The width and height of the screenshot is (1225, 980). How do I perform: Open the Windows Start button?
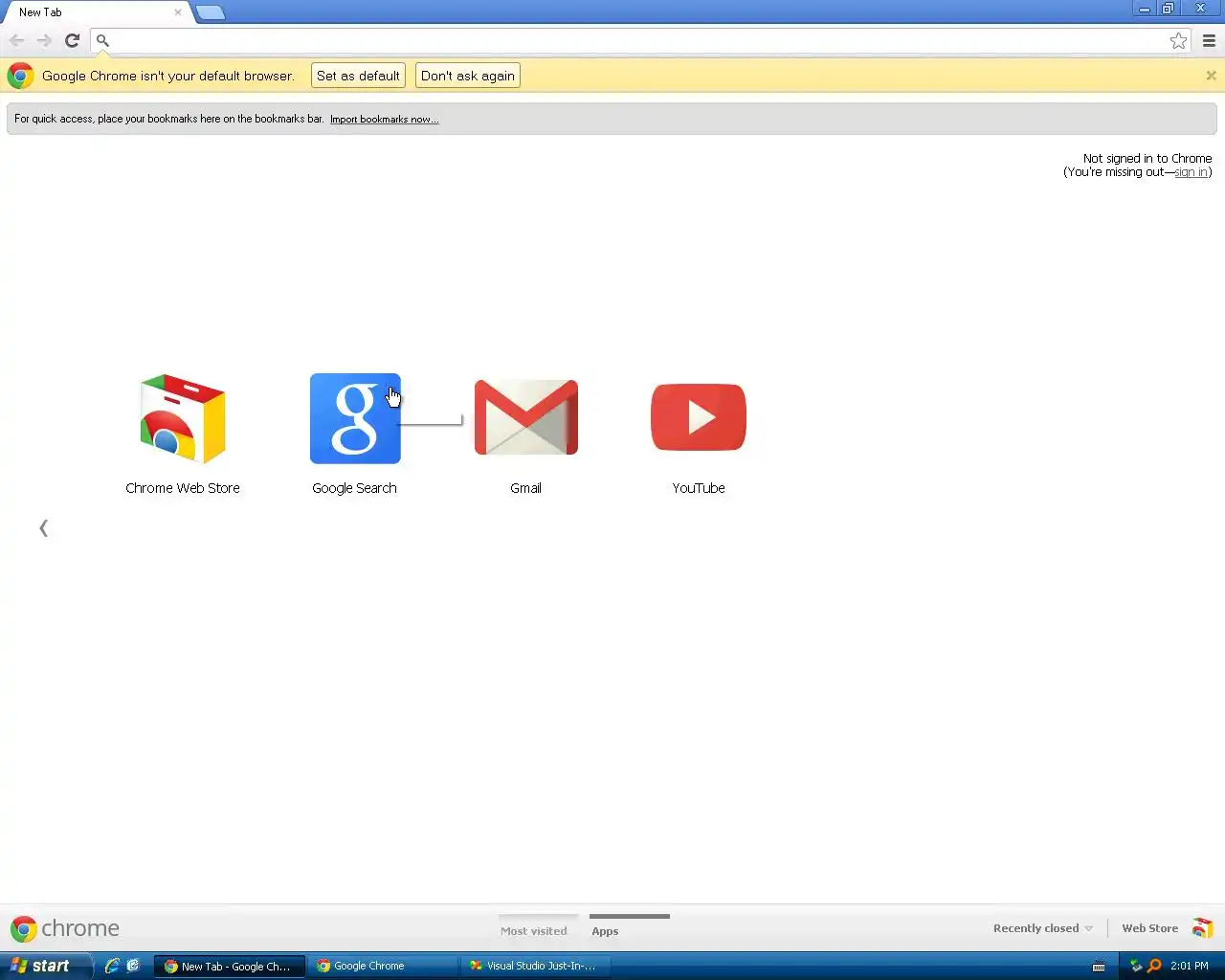45,966
